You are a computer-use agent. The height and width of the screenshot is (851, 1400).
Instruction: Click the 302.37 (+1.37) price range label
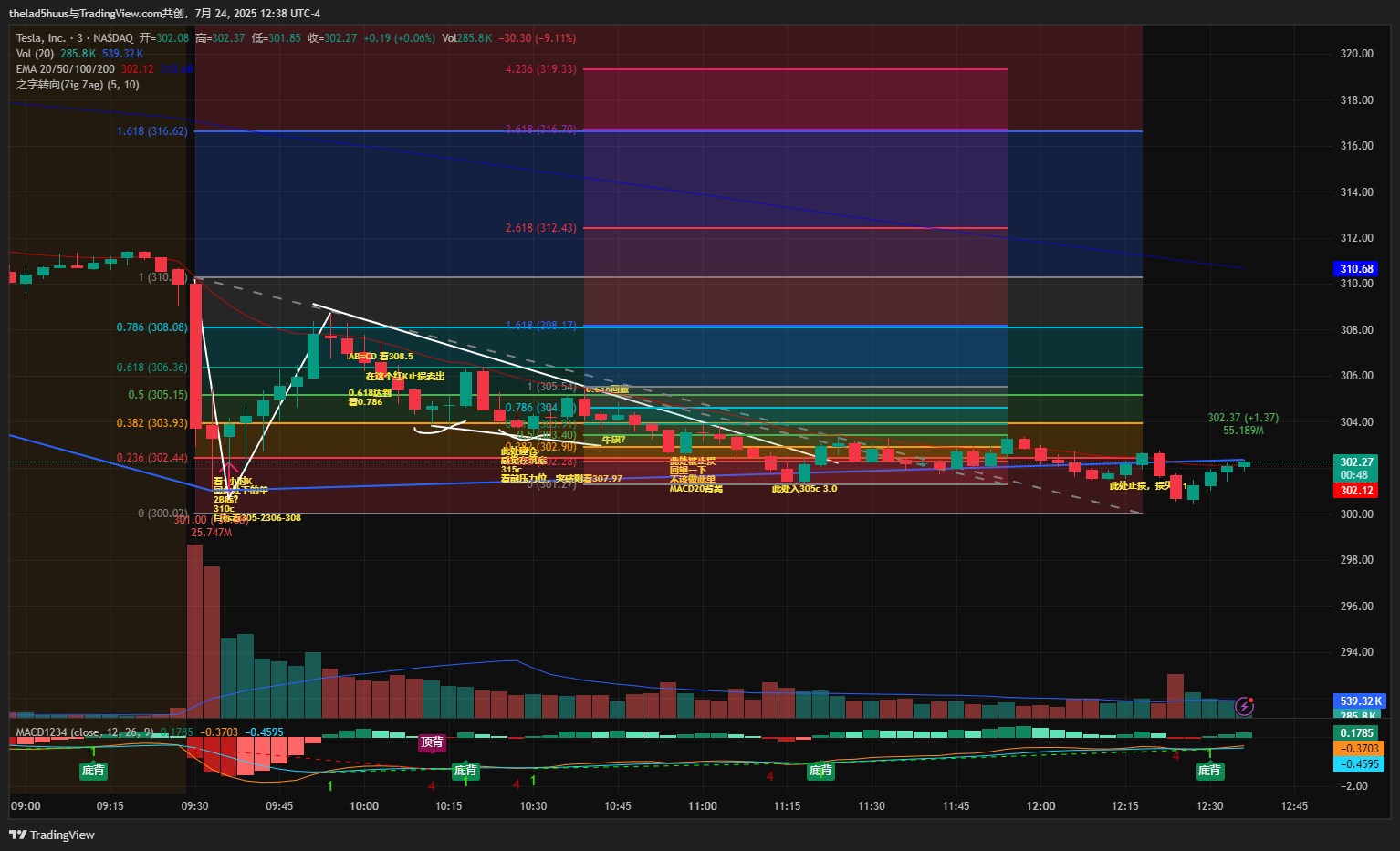click(1243, 418)
